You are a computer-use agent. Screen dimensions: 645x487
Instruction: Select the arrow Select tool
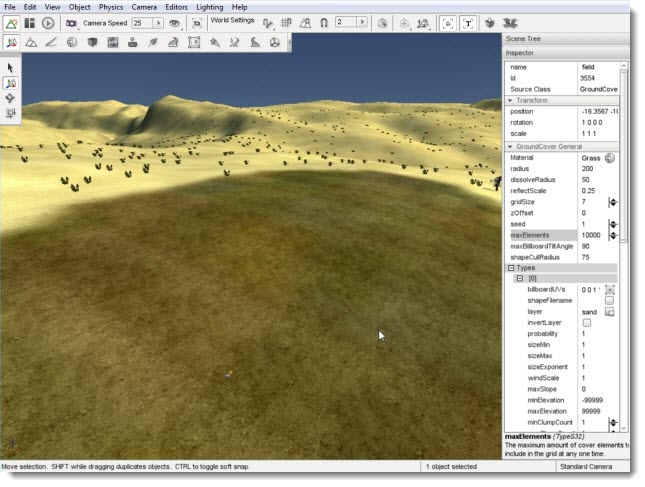[x=11, y=68]
